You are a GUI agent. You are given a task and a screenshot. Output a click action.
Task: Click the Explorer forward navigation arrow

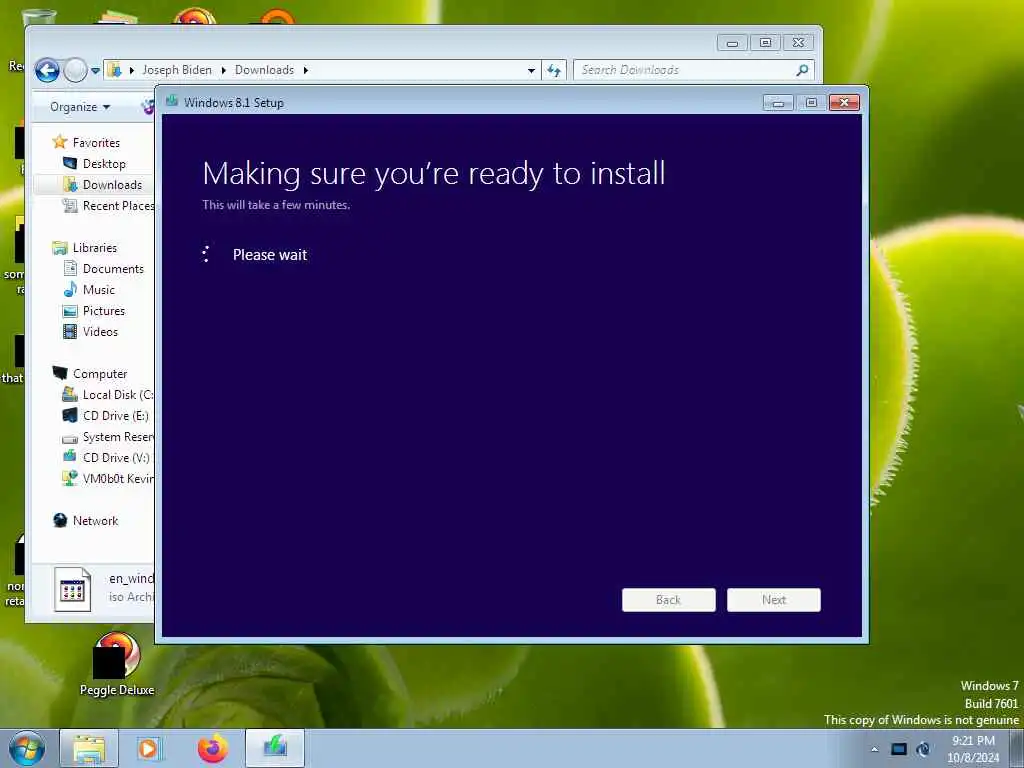[75, 70]
